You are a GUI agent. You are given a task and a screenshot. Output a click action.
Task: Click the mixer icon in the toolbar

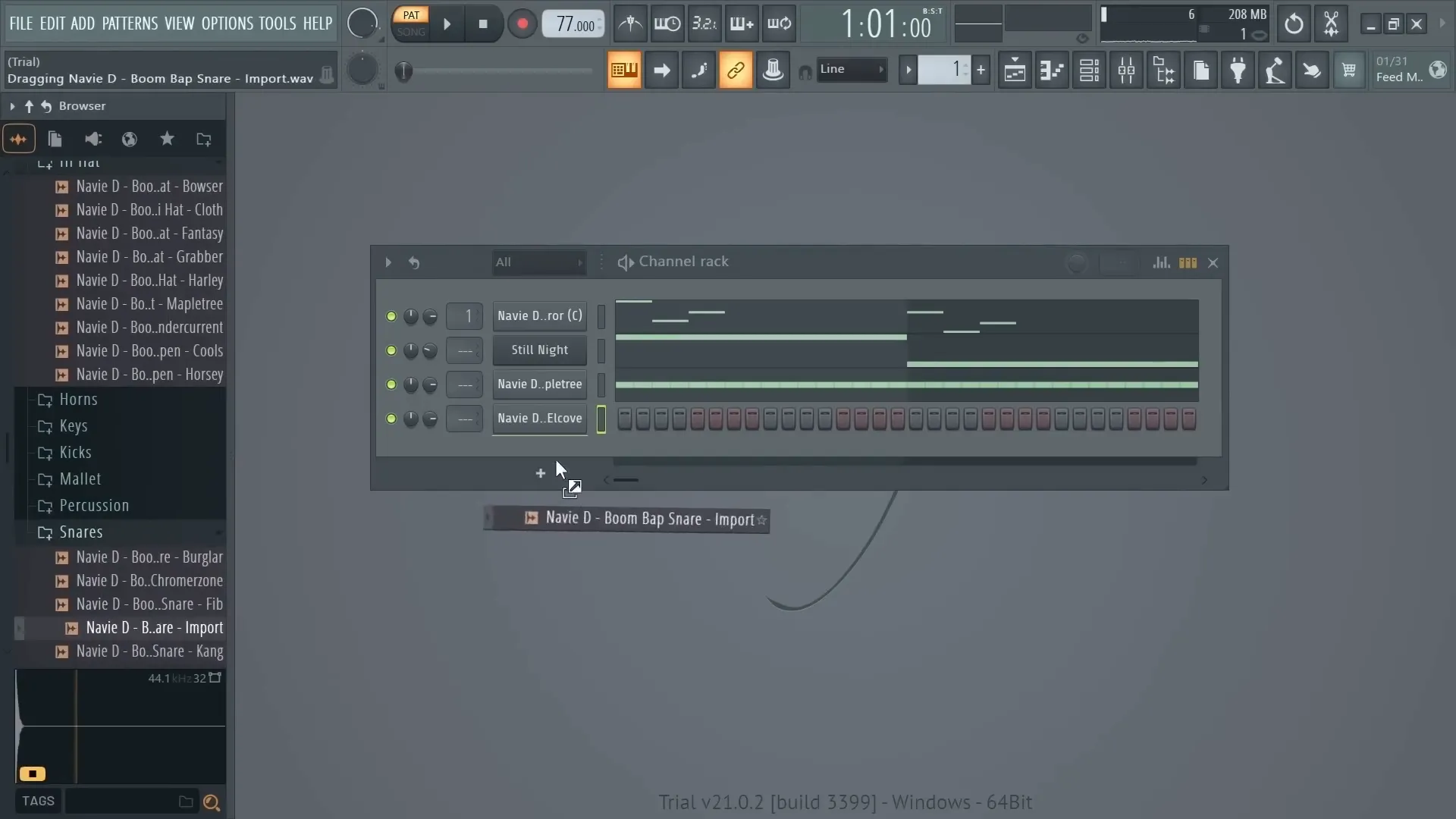[1127, 70]
